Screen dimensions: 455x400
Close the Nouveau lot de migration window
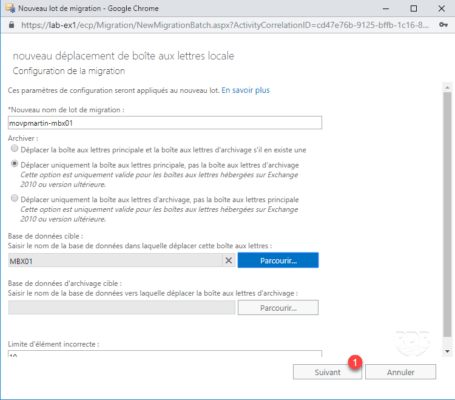click(x=441, y=9)
